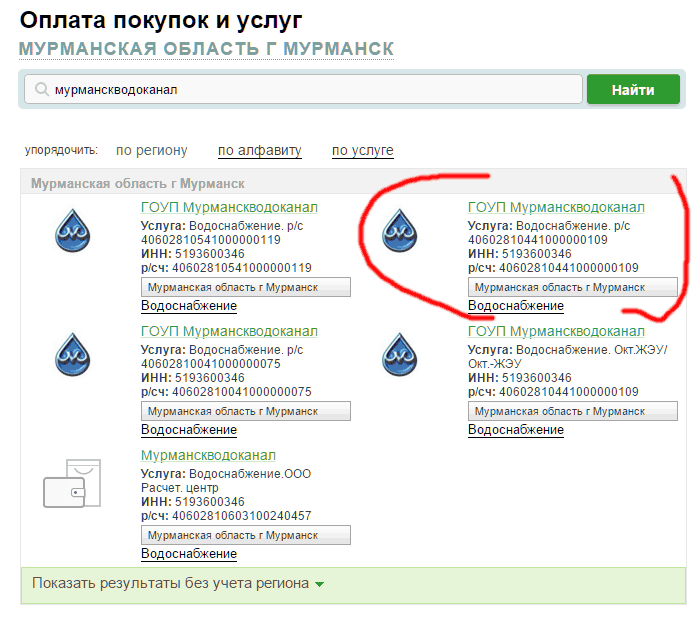Image resolution: width=700 pixels, height=618 pixels.
Task: Click region button under account 40602810541000000119
Action: 246,287
